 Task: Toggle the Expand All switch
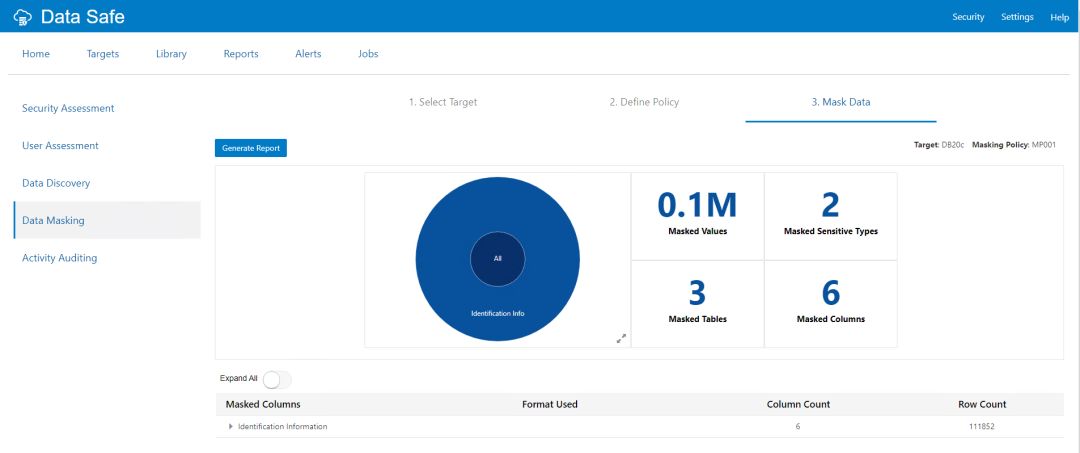click(276, 379)
